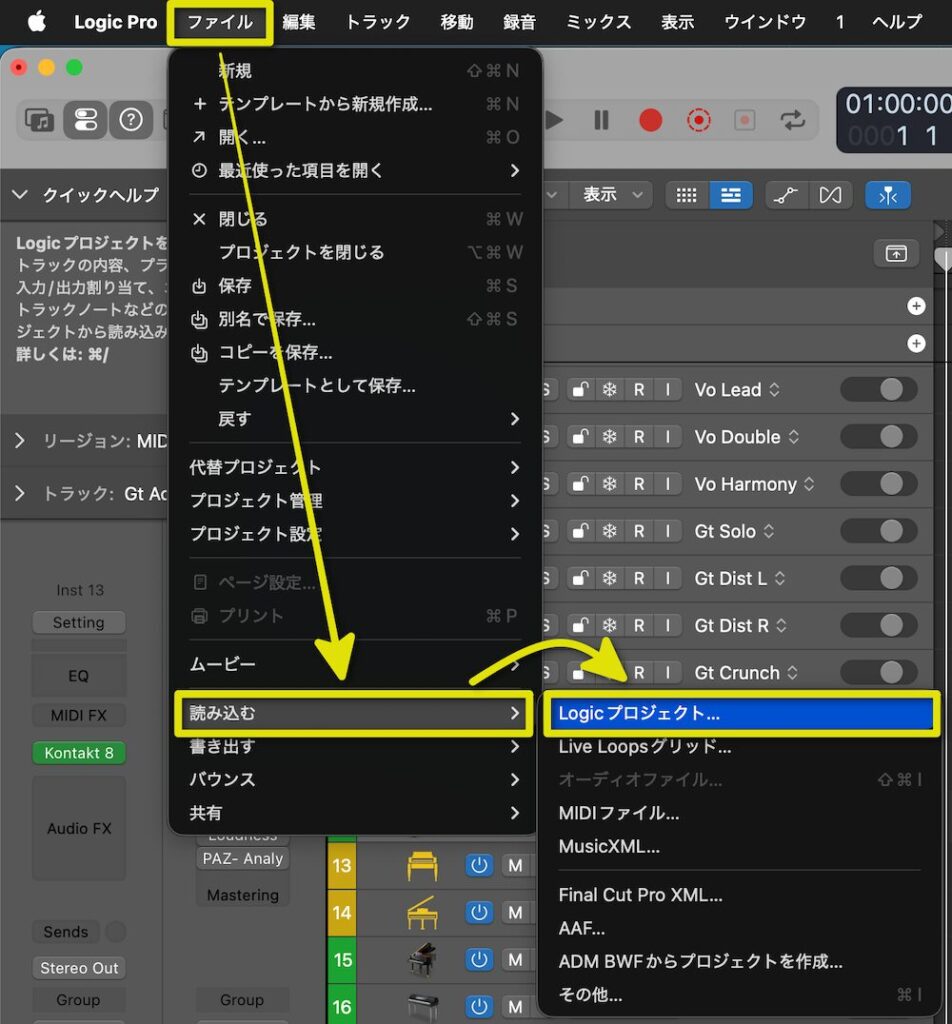Expand the Track inspector section
952x1024 pixels.
coord(20,493)
